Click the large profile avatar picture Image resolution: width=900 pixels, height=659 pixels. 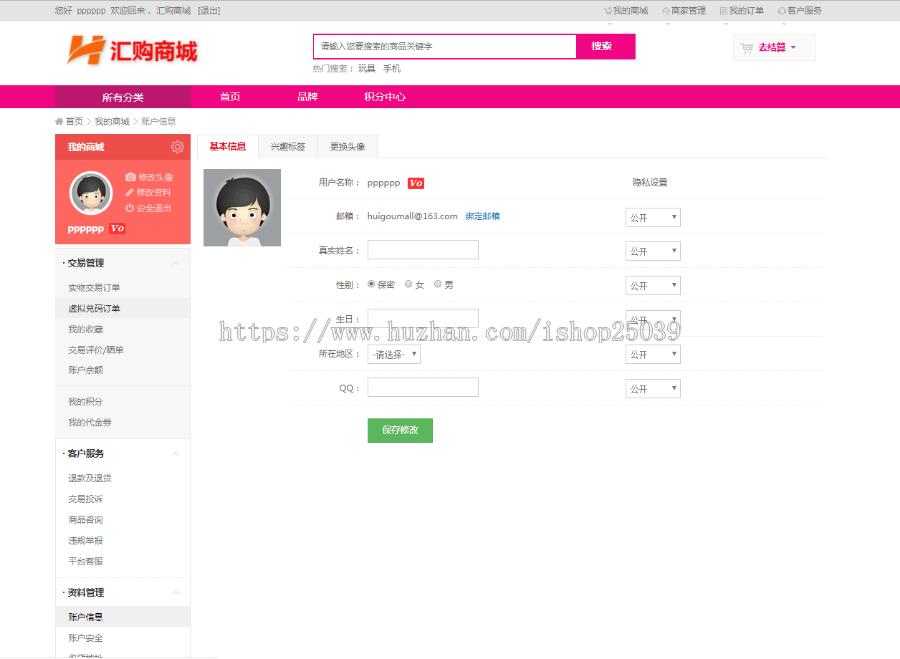[x=242, y=207]
